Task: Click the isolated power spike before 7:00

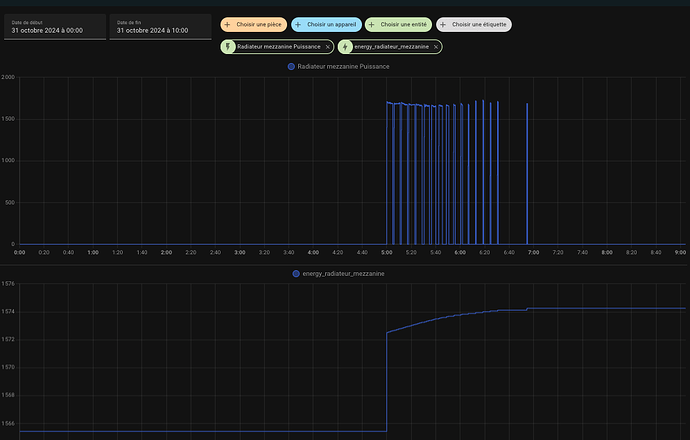Action: [x=527, y=174]
